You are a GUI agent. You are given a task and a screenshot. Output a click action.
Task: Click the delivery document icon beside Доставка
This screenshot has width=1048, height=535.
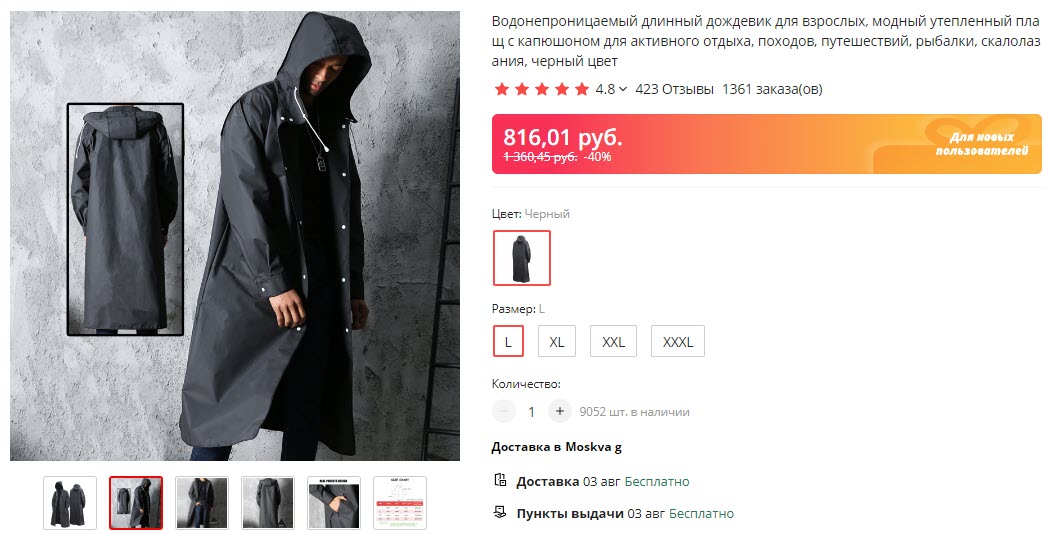(500, 481)
